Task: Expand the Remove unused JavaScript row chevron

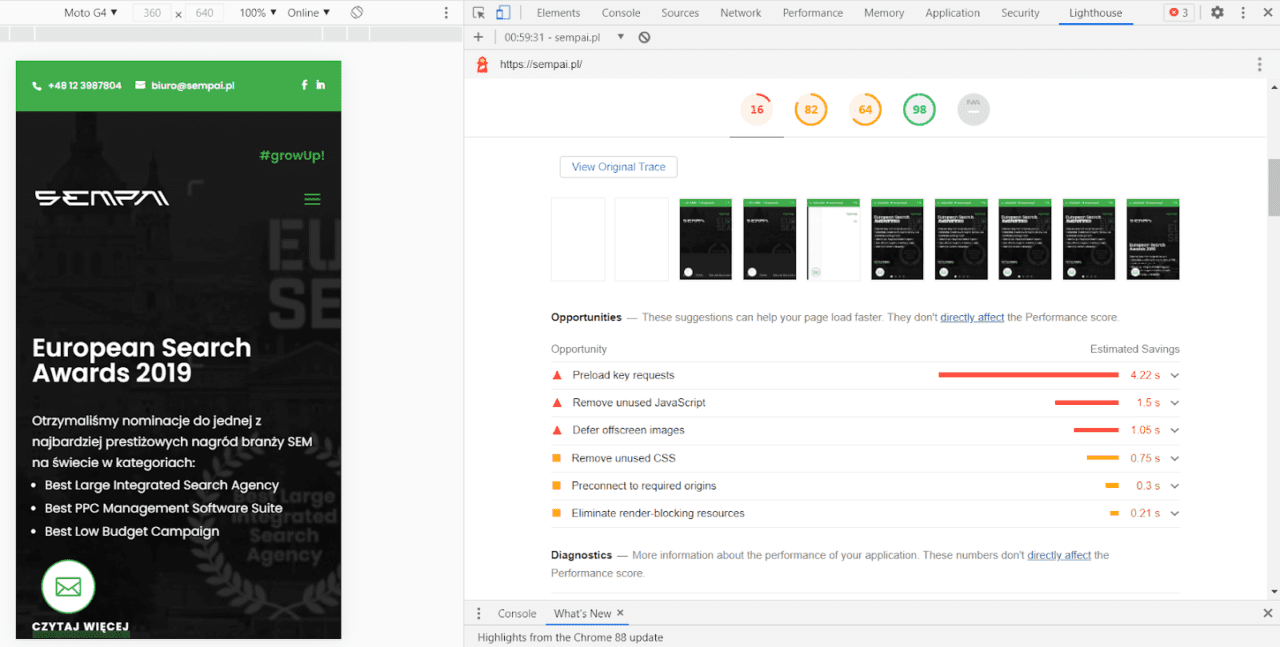Action: click(1175, 403)
